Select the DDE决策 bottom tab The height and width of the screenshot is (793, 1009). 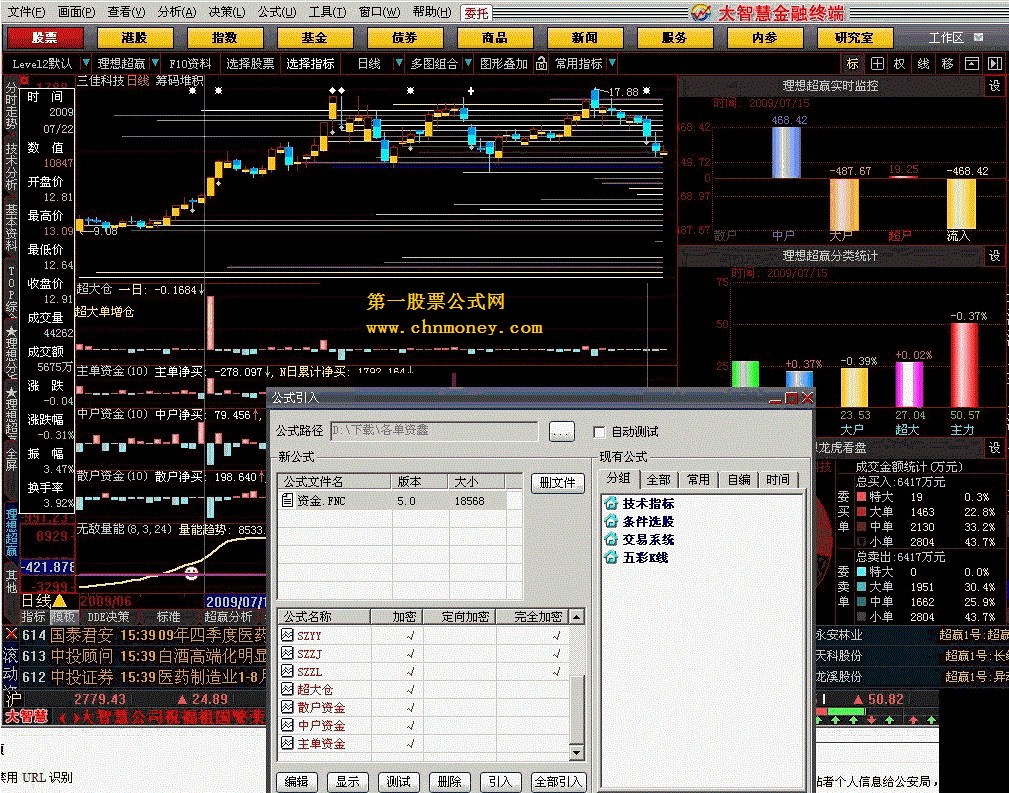[108, 617]
